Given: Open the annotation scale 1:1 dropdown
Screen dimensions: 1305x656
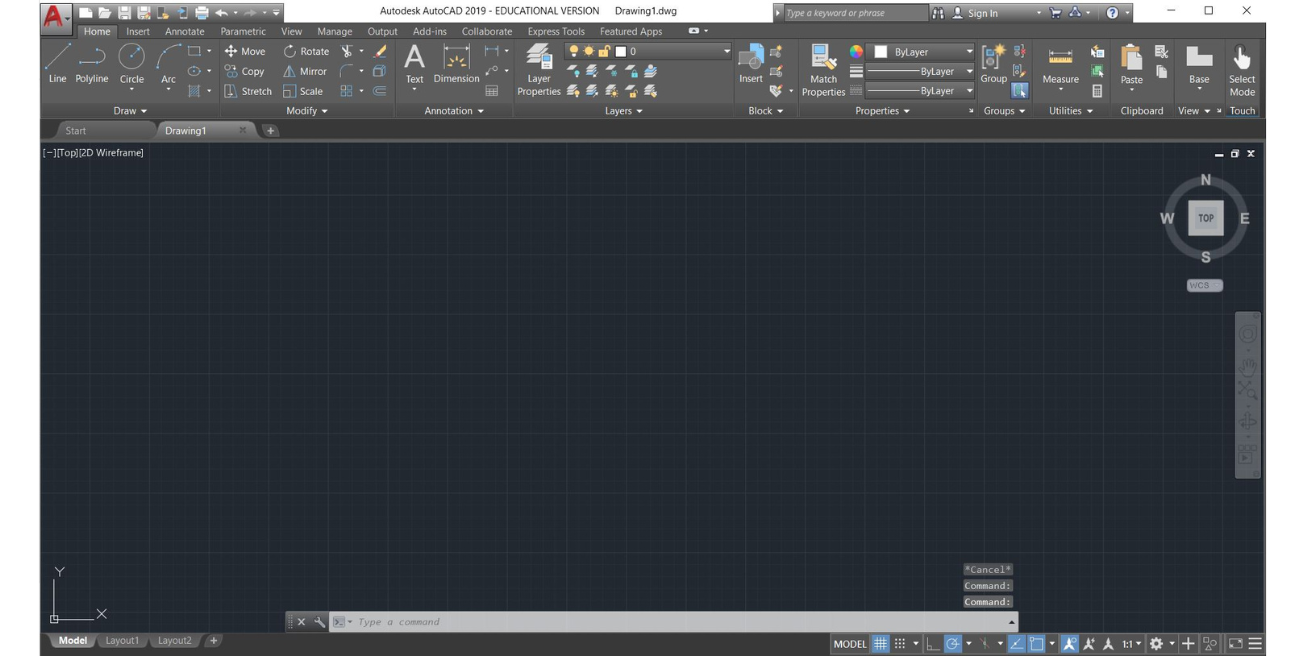Looking at the screenshot, I should [1132, 644].
